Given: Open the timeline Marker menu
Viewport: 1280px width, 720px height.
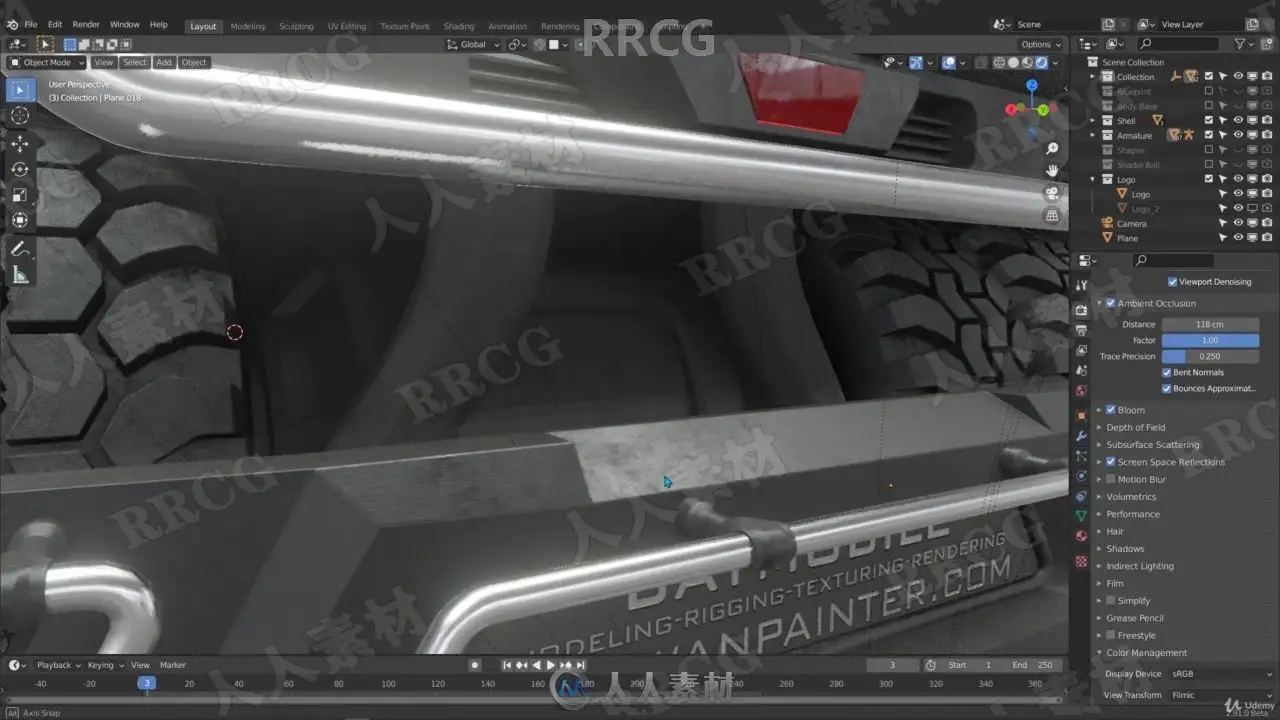Looking at the screenshot, I should [173, 665].
